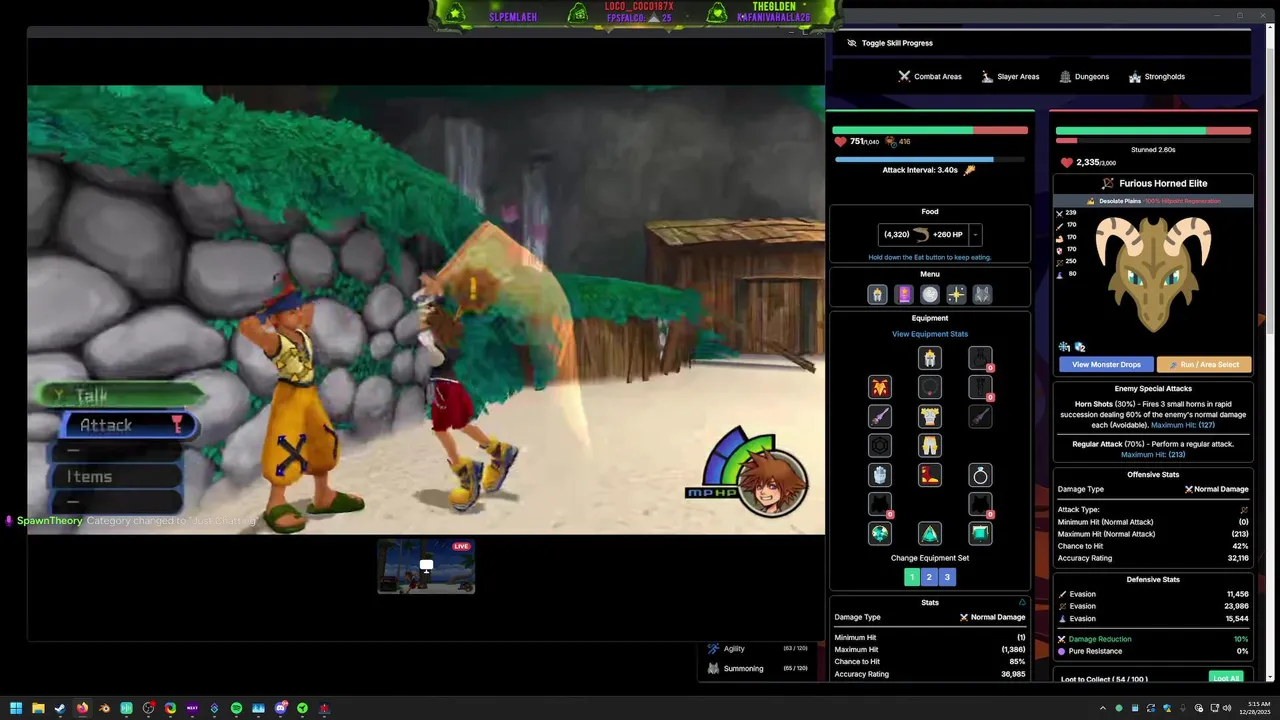The width and height of the screenshot is (1280, 720).
Task: Open the Combat Areas tab
Action: [x=929, y=76]
